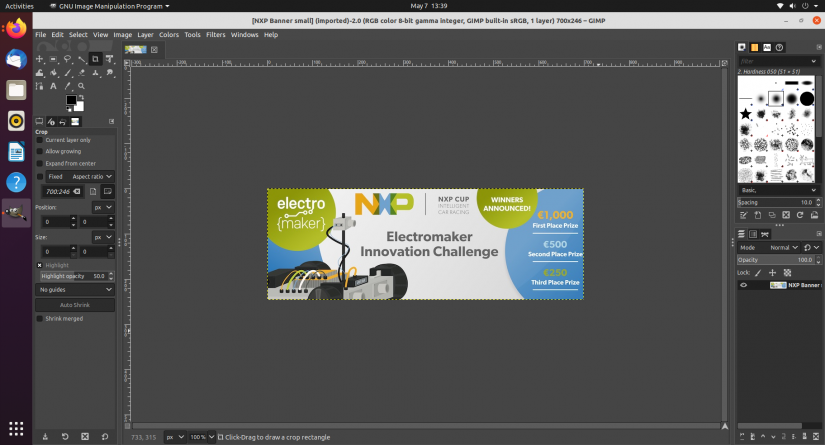Select the Paintbrush tool
The image size is (825, 445).
pos(67,73)
